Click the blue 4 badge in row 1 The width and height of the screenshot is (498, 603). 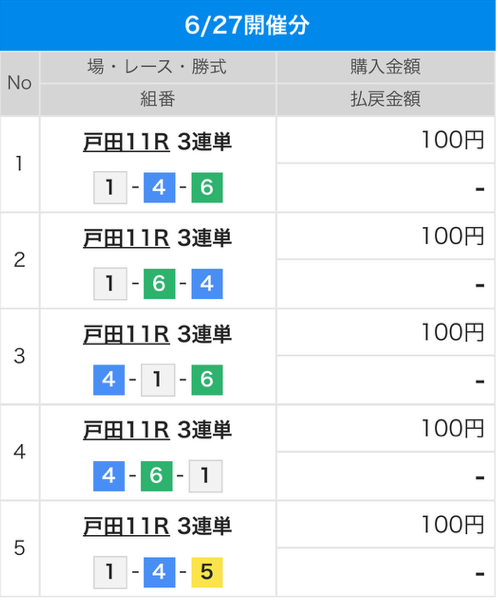pos(159,188)
